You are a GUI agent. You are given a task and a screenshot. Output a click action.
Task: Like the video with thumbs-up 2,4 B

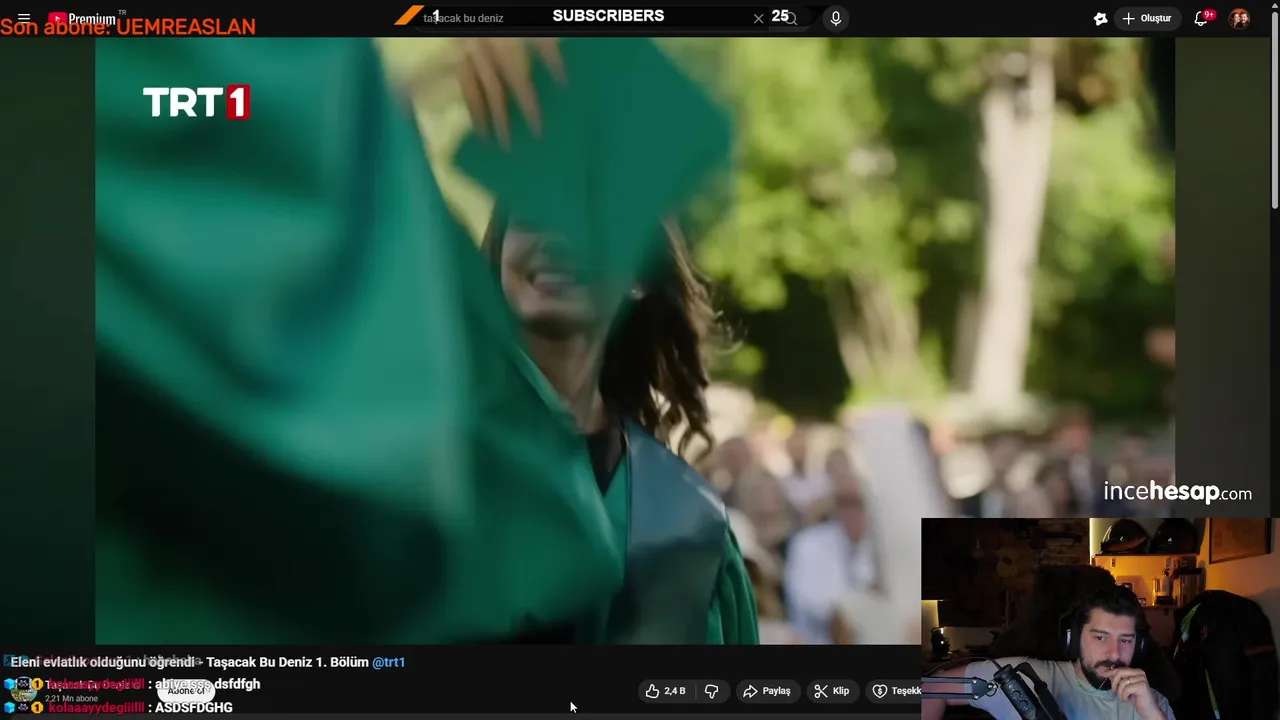point(666,691)
